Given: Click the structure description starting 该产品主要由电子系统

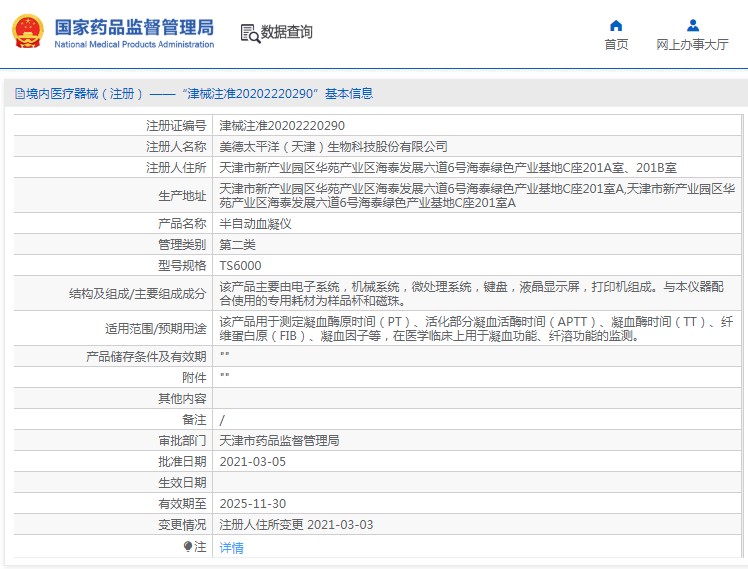Looking at the screenshot, I should click(472, 294).
